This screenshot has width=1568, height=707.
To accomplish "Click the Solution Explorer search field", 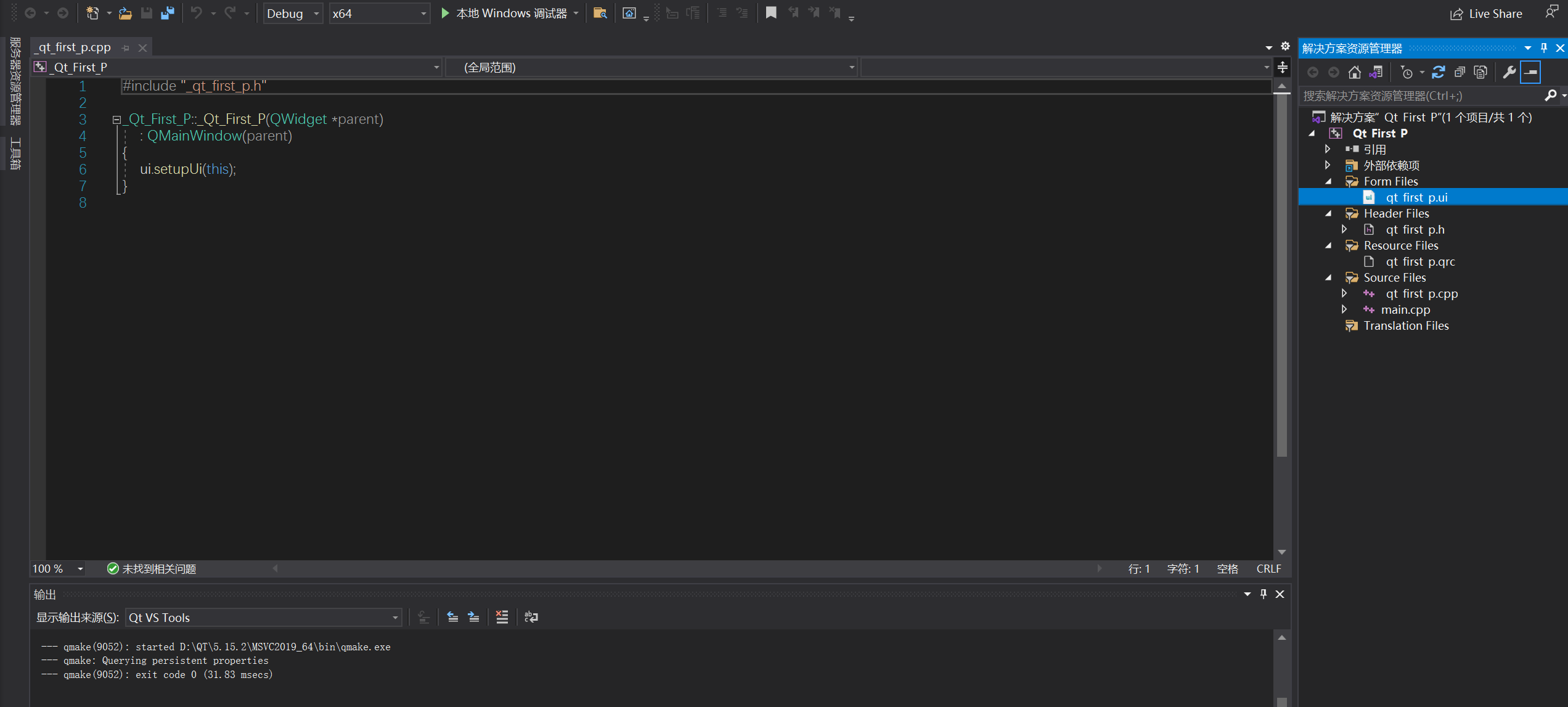I will pyautogui.click(x=1418, y=96).
